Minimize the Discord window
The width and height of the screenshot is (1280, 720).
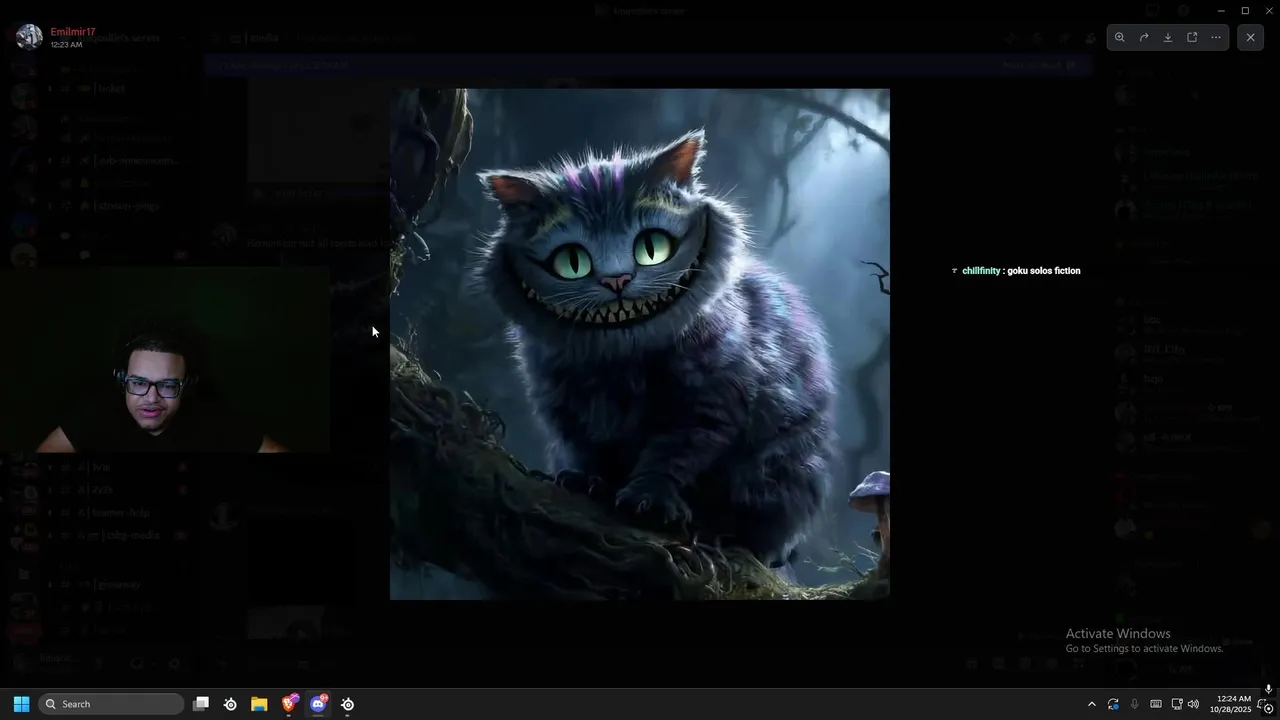pyautogui.click(x=1221, y=10)
